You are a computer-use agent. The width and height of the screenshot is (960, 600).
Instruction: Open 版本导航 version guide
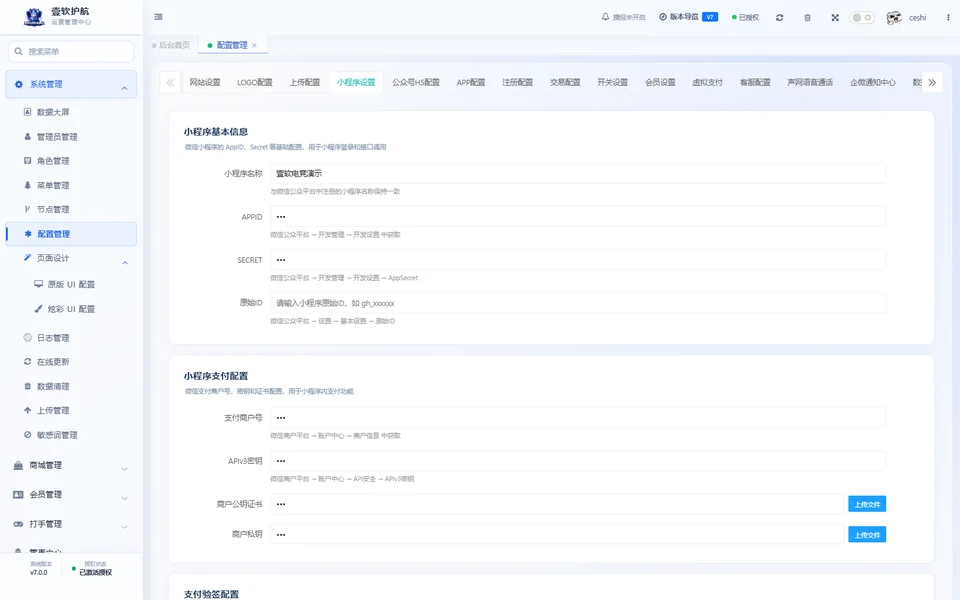coord(679,17)
